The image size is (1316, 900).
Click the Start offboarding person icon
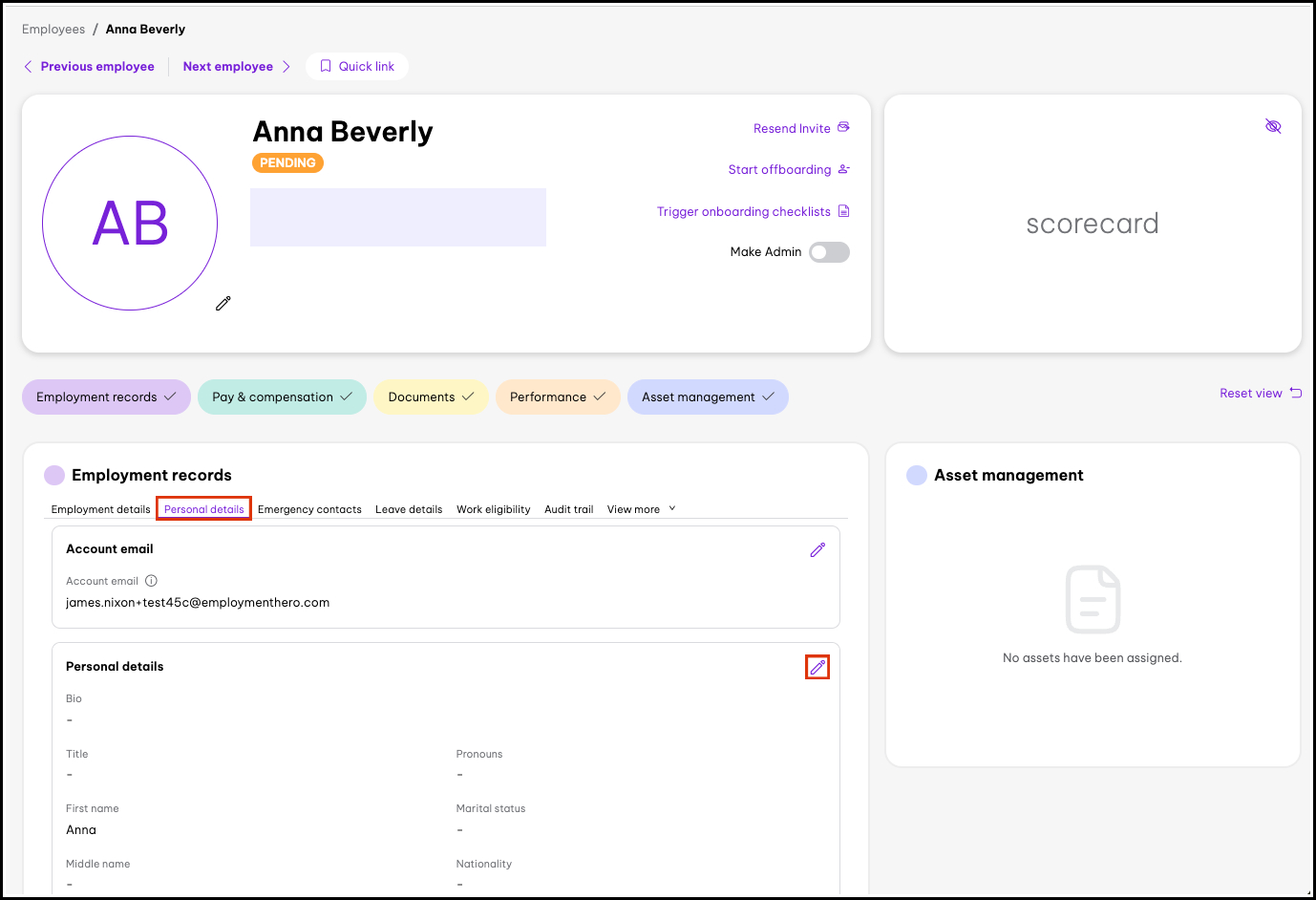(844, 169)
